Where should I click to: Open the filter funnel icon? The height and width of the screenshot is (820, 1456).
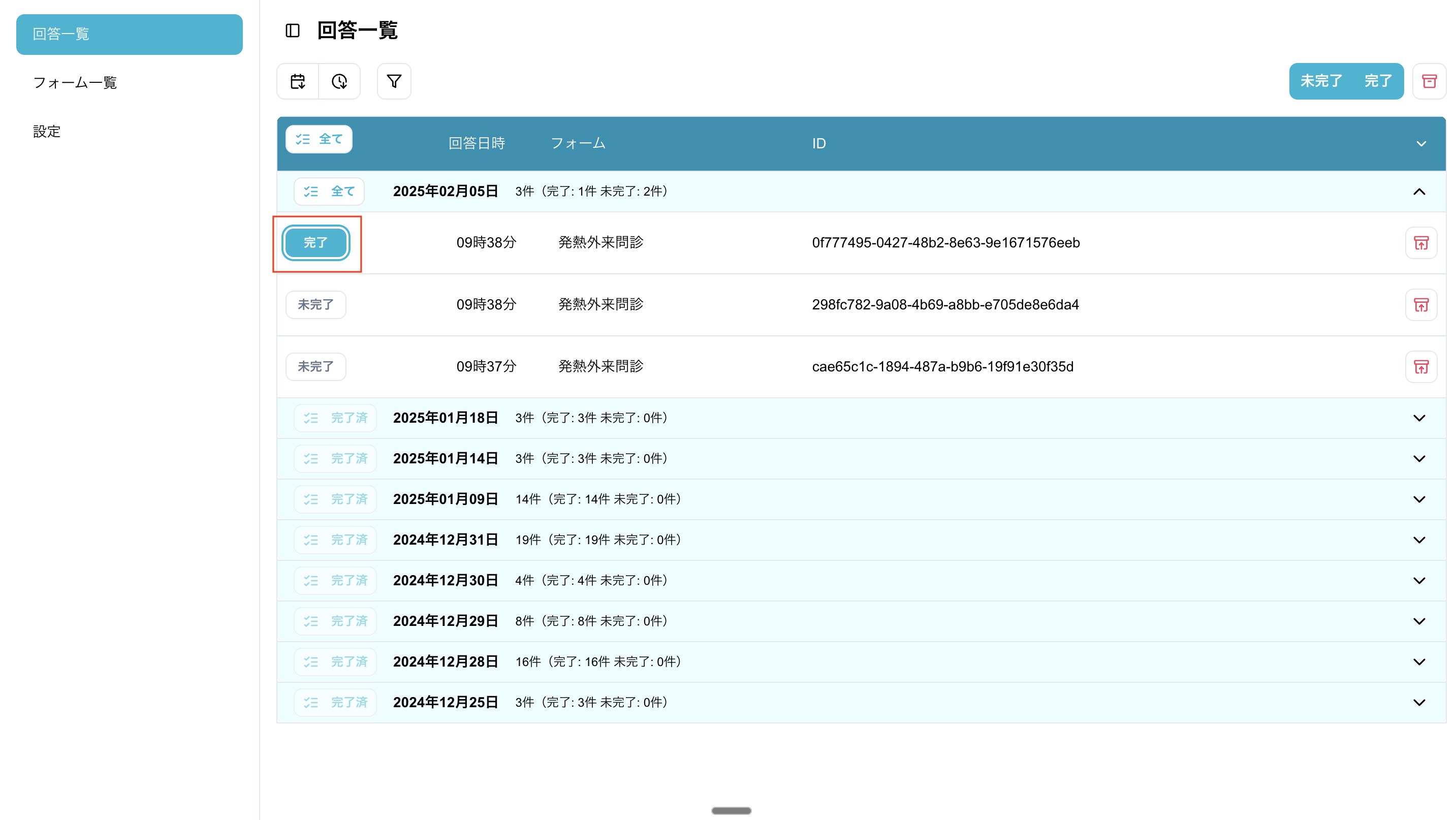(394, 81)
